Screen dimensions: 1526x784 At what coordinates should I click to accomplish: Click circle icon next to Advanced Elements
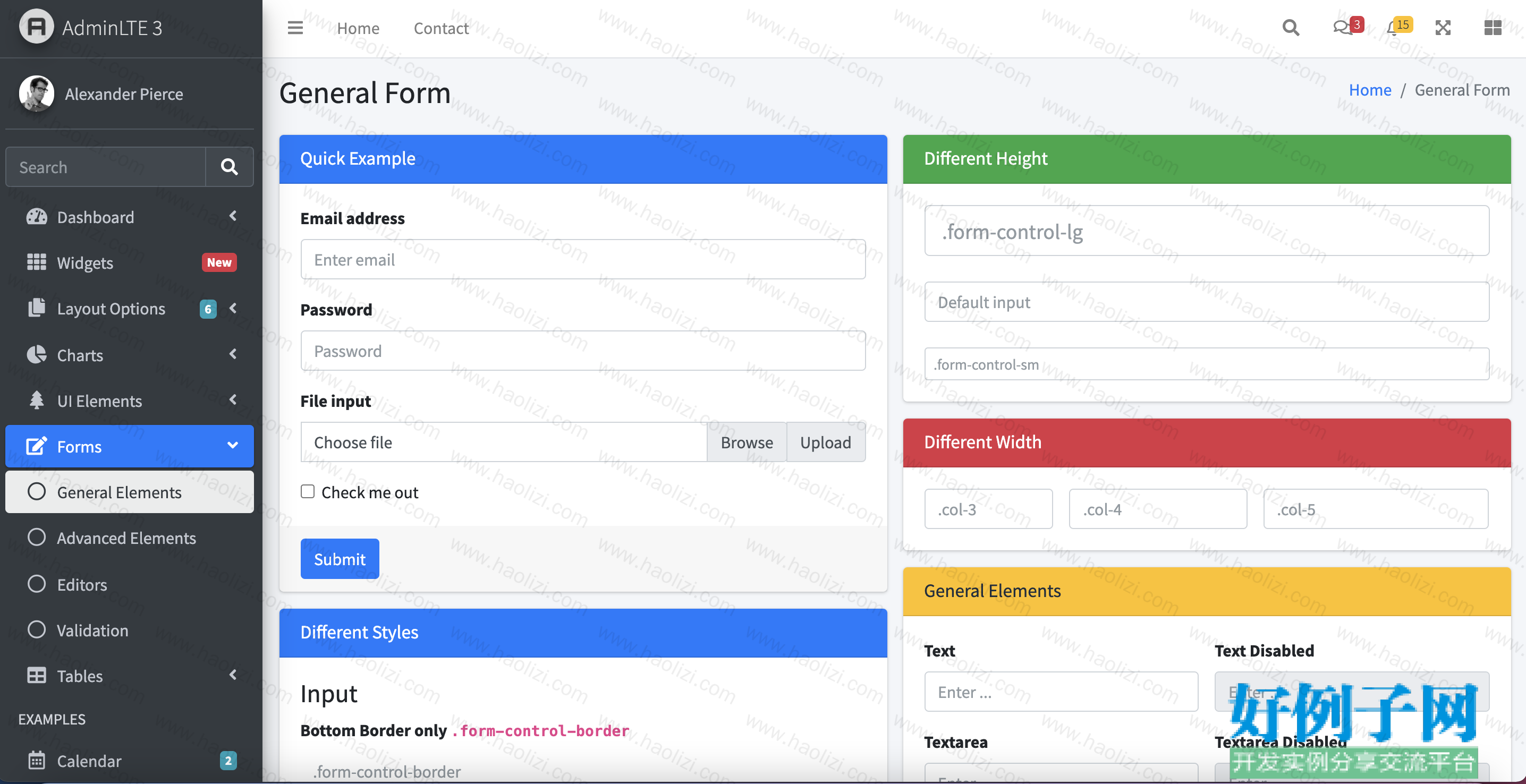click(x=37, y=537)
